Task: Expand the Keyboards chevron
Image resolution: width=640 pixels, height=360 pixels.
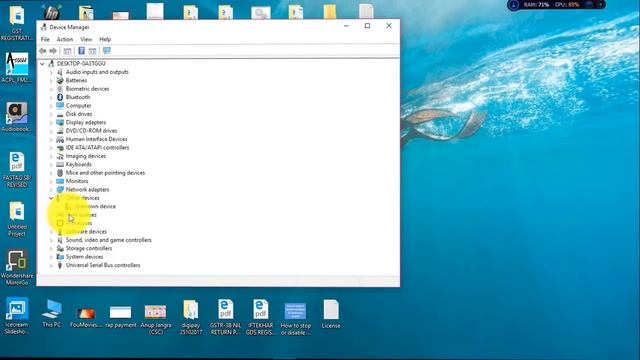Action: point(51,164)
